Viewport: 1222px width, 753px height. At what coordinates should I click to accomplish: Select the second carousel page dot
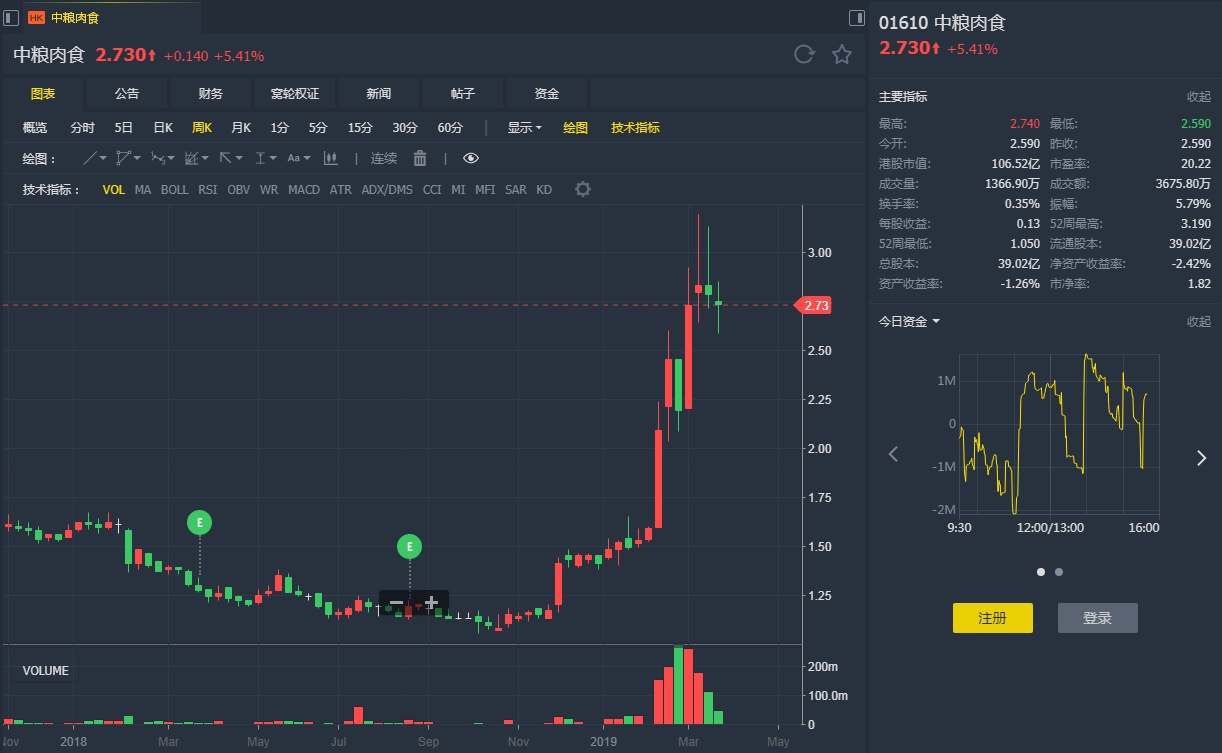[1059, 572]
